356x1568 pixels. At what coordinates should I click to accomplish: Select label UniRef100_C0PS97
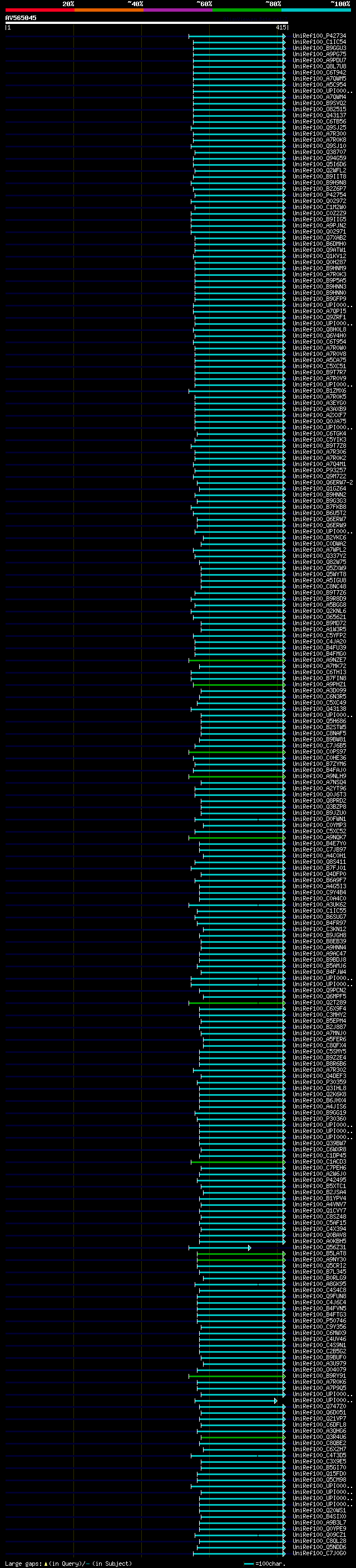pos(319,753)
